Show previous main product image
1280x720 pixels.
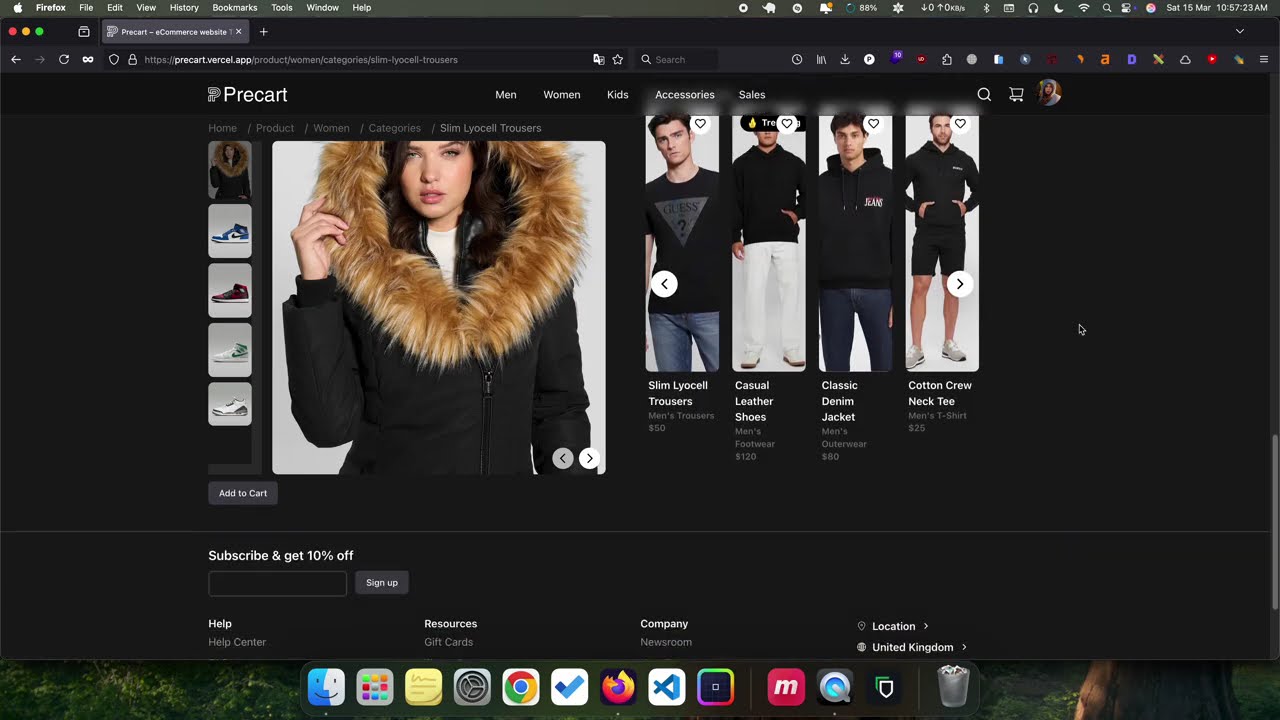563,458
